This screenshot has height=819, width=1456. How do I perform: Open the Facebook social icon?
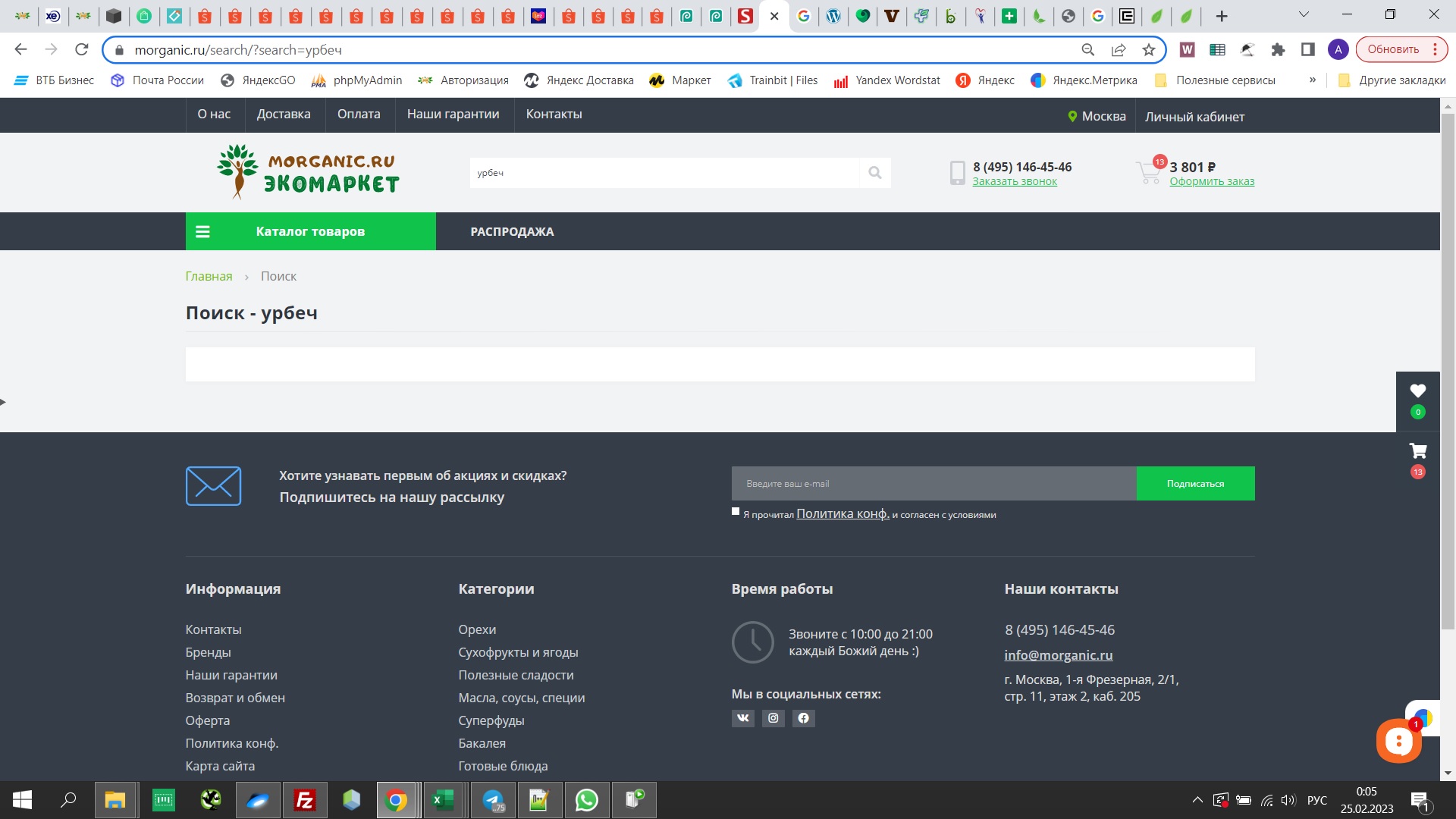[x=803, y=718]
